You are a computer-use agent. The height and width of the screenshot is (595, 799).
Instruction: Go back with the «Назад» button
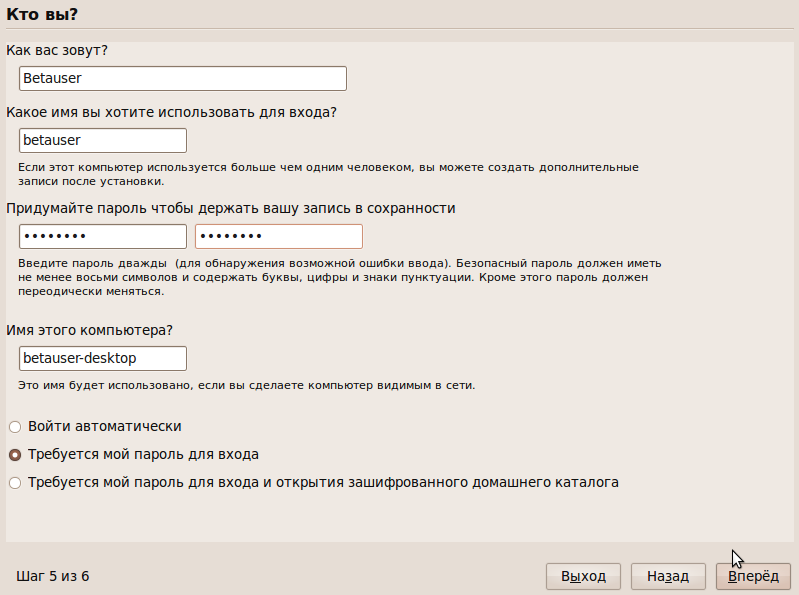(x=668, y=576)
